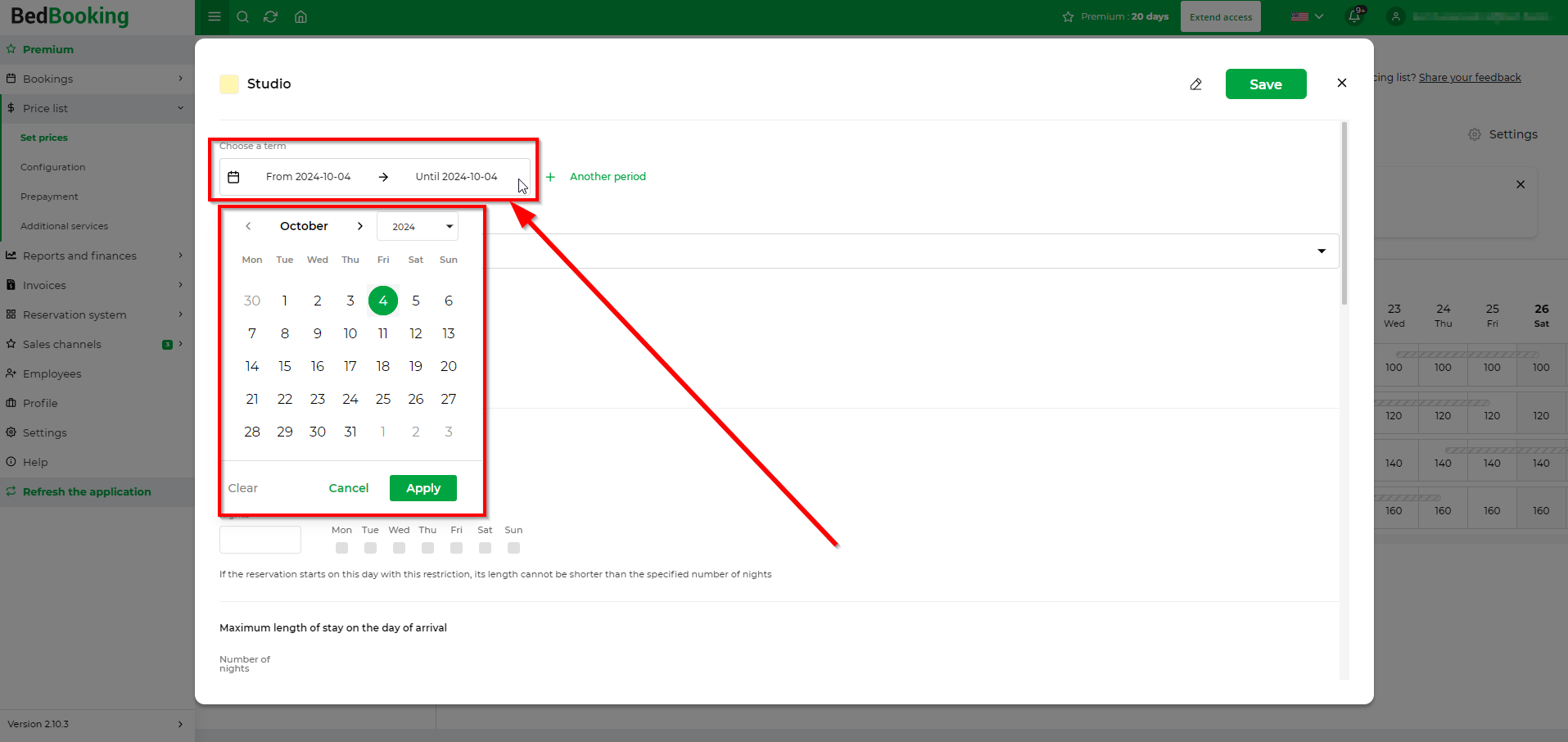Image resolution: width=1568 pixels, height=742 pixels.
Task: Click the refresh arrows icon in top bar
Action: point(271,16)
